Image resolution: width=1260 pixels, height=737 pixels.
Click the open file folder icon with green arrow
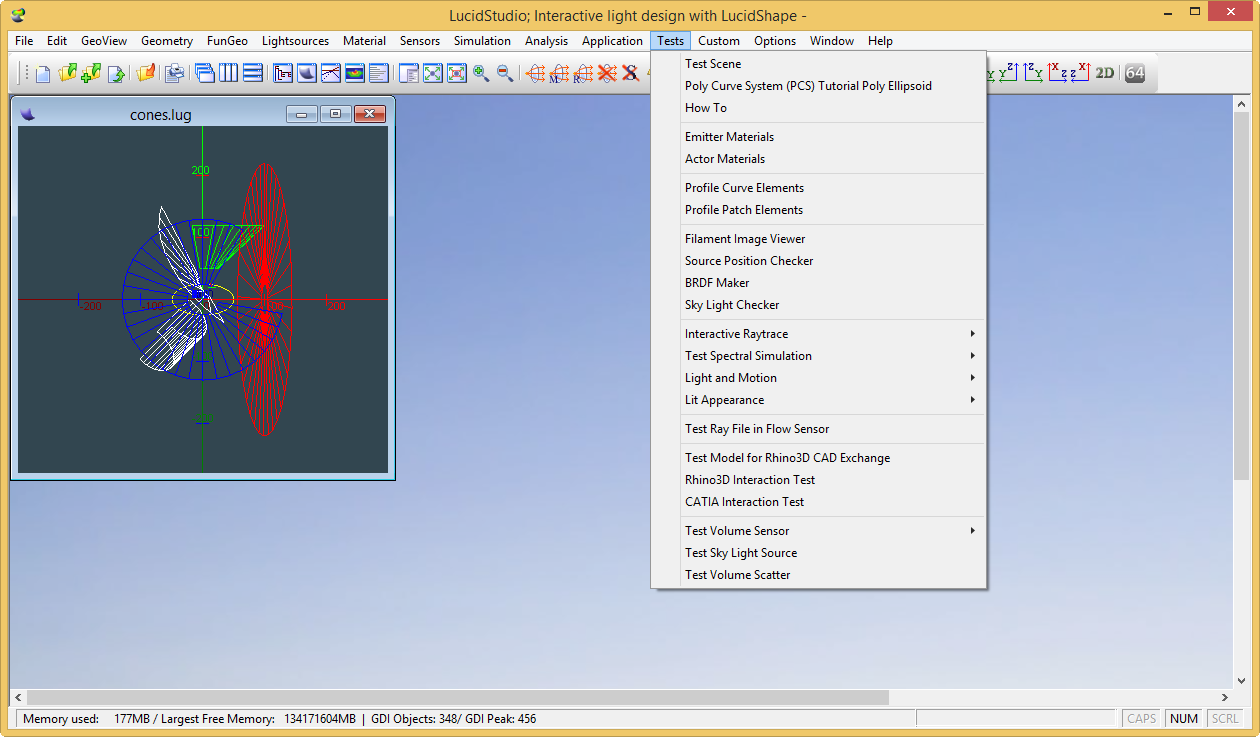tap(67, 73)
